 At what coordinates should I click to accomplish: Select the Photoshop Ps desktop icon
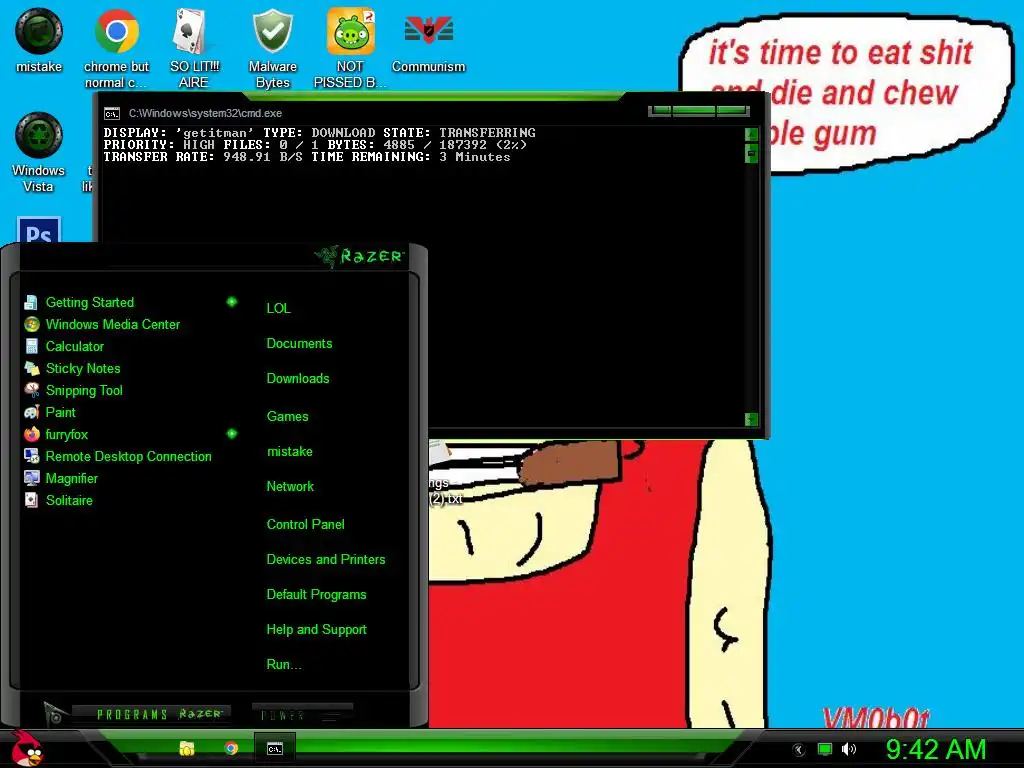tap(39, 230)
